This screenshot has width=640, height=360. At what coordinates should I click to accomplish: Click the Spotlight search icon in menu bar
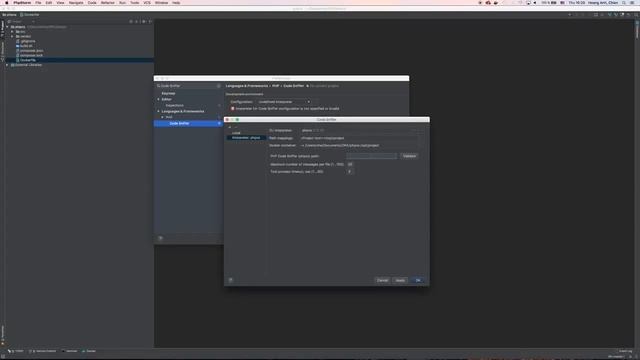624,2
